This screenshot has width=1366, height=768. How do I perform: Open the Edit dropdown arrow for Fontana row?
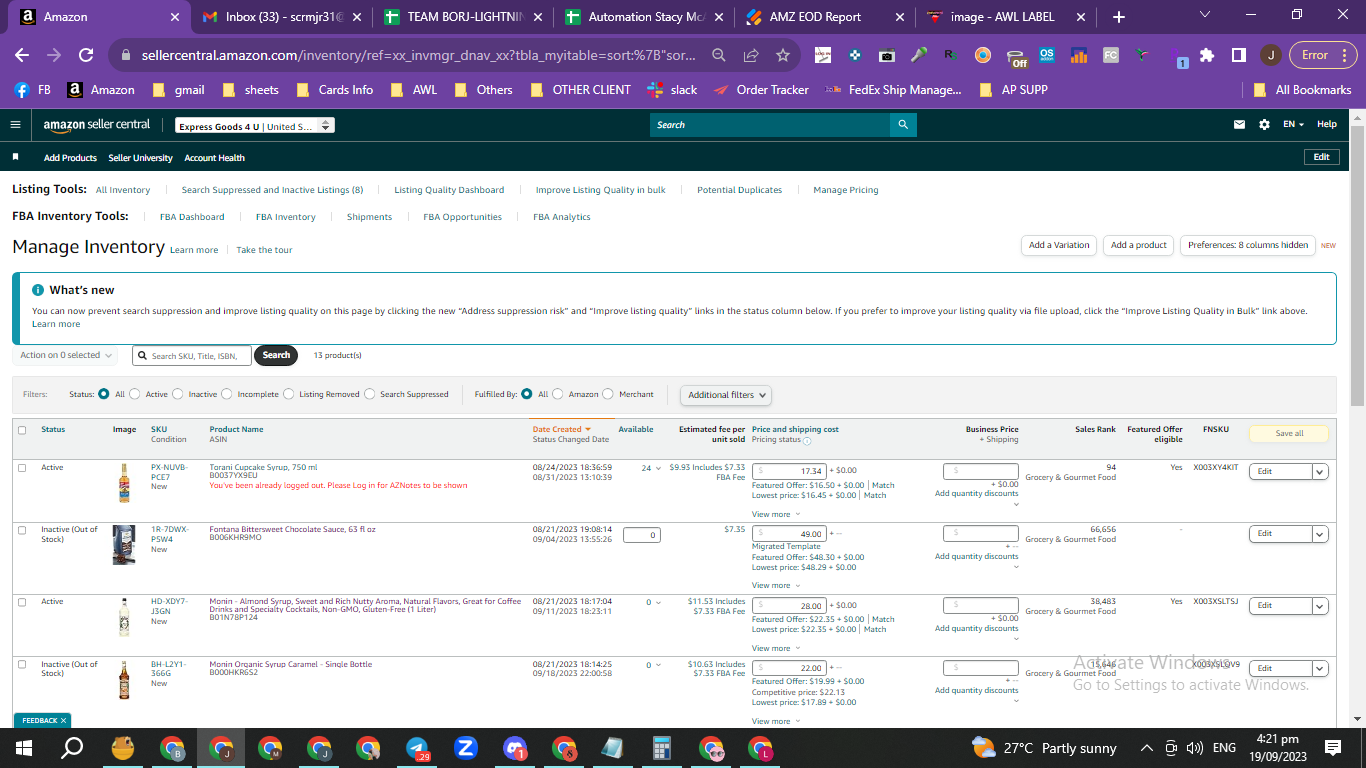click(x=1319, y=534)
